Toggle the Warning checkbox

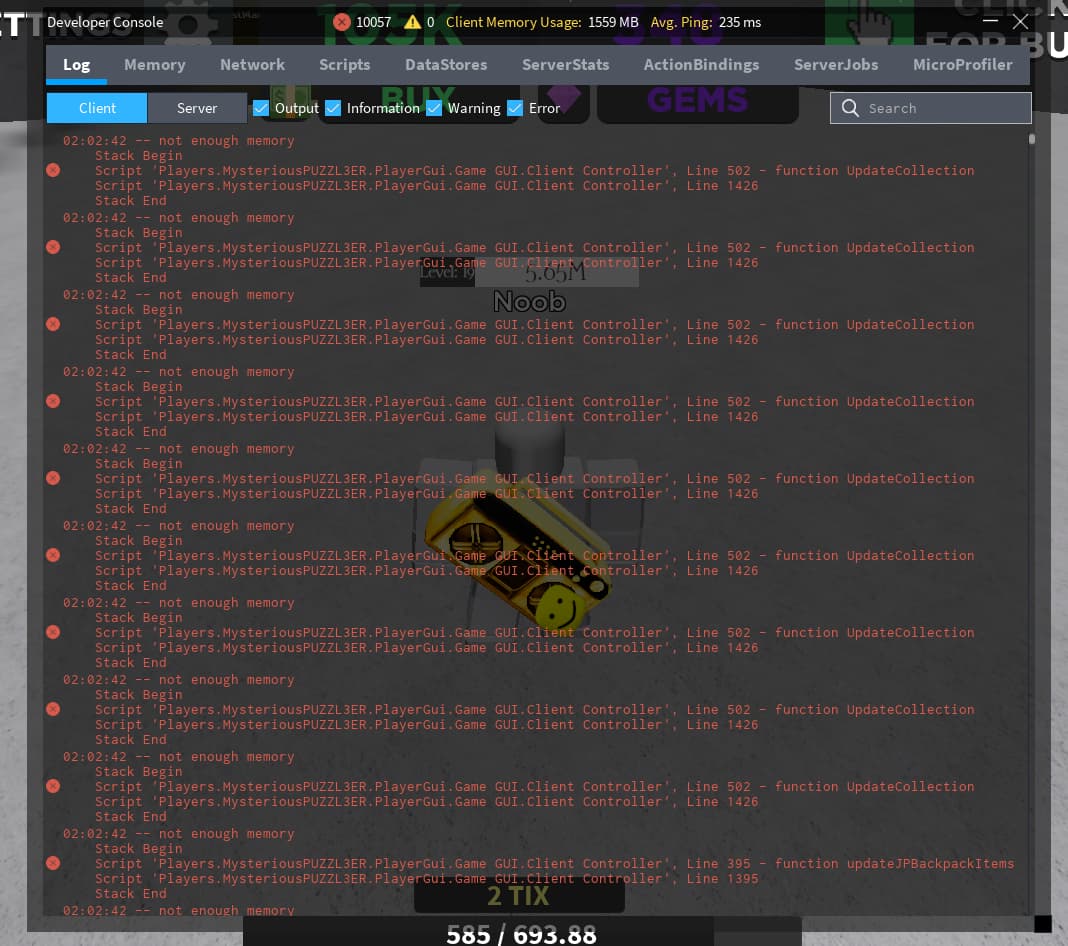(433, 108)
